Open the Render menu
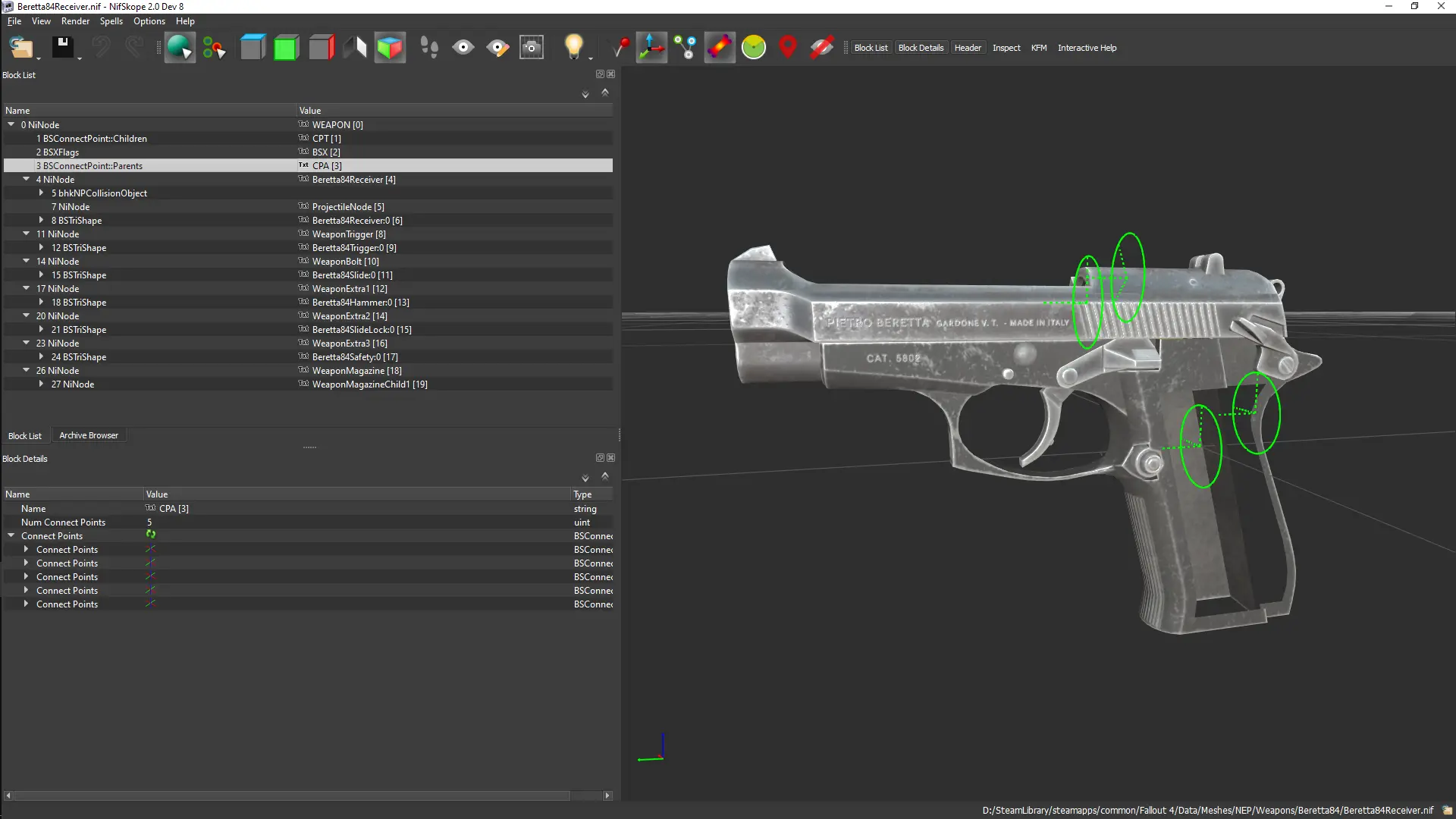This screenshot has height=819, width=1456. (x=75, y=21)
